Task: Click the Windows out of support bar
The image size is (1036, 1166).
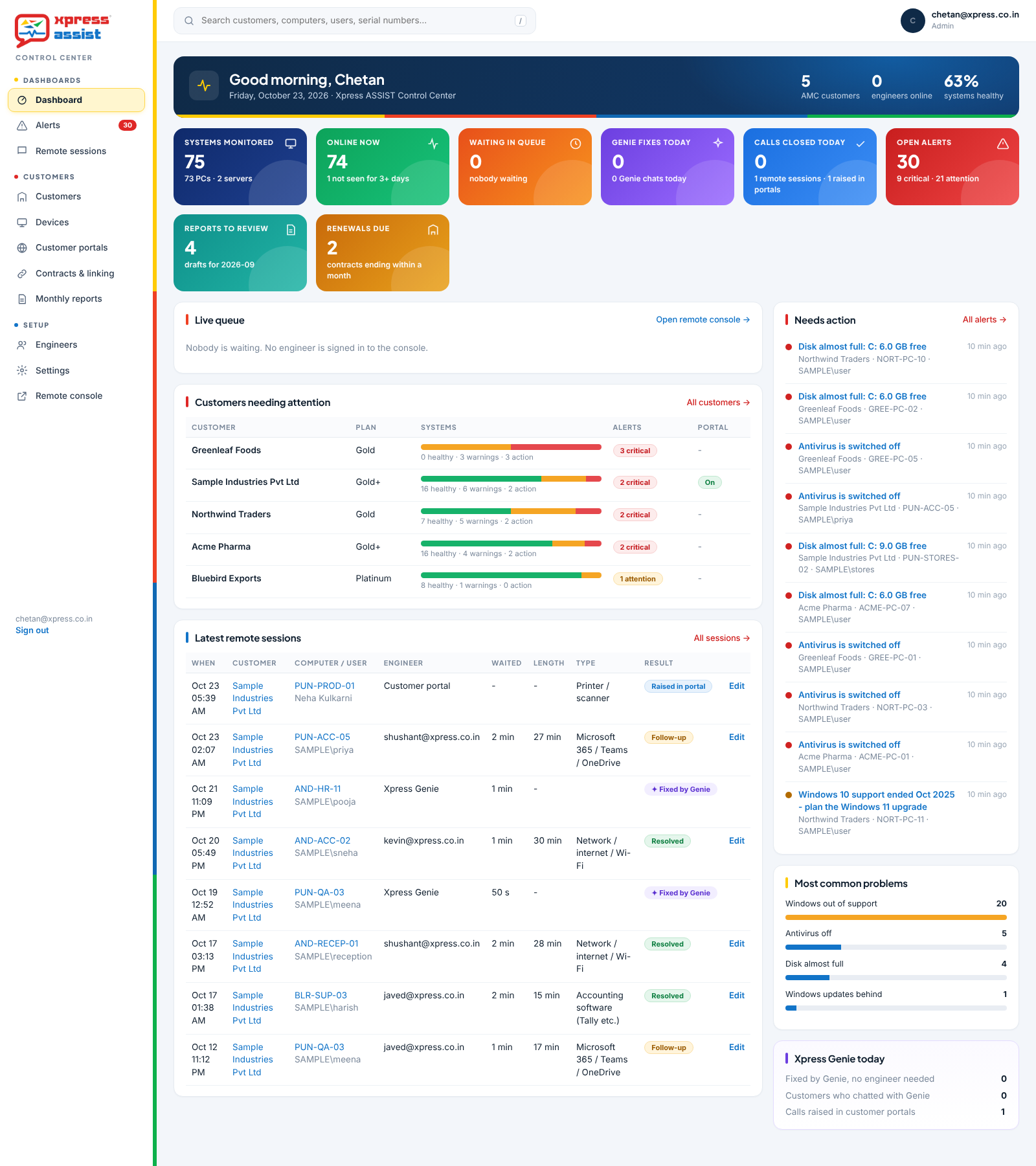Action: [x=896, y=917]
